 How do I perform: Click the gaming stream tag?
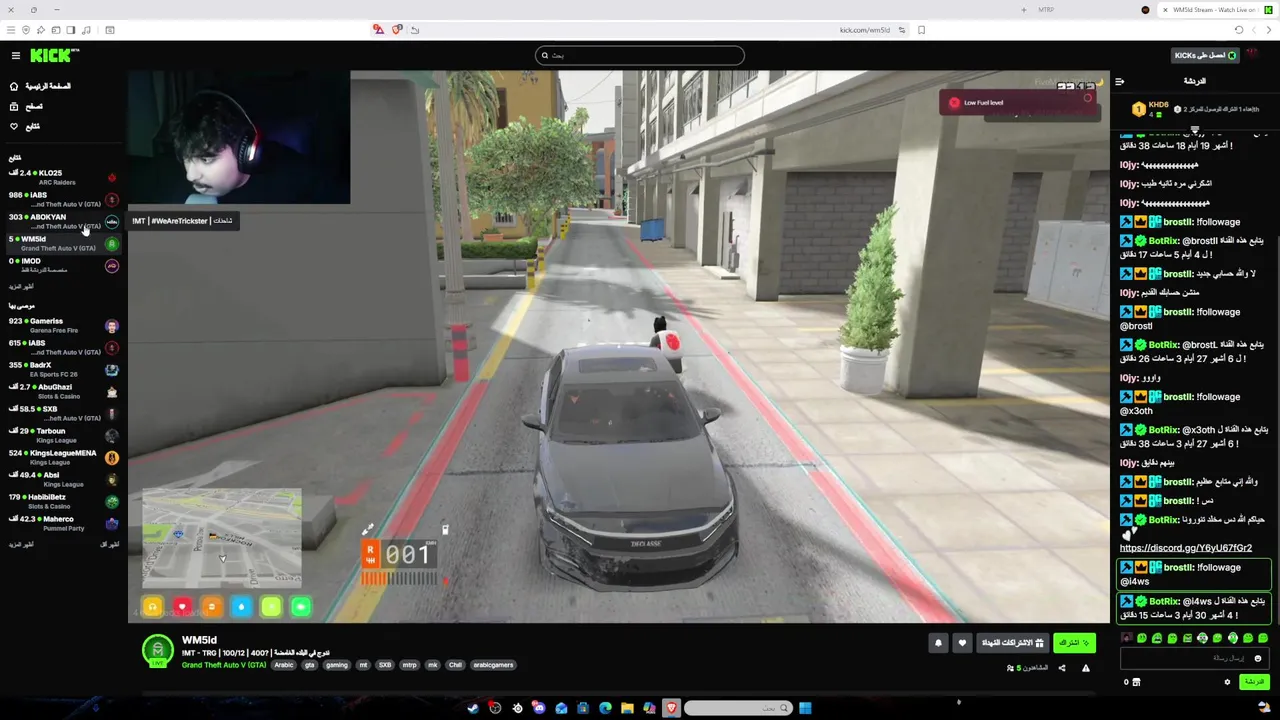336,665
